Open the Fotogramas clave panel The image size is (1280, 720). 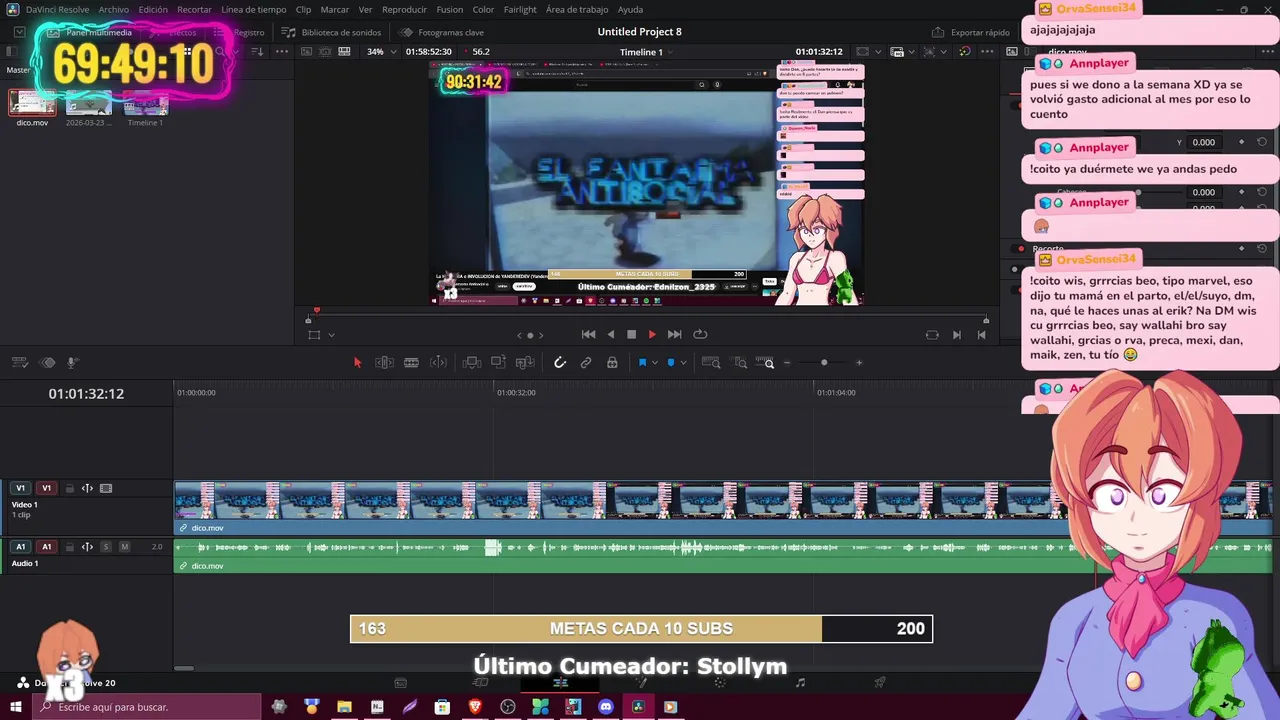(x=443, y=32)
